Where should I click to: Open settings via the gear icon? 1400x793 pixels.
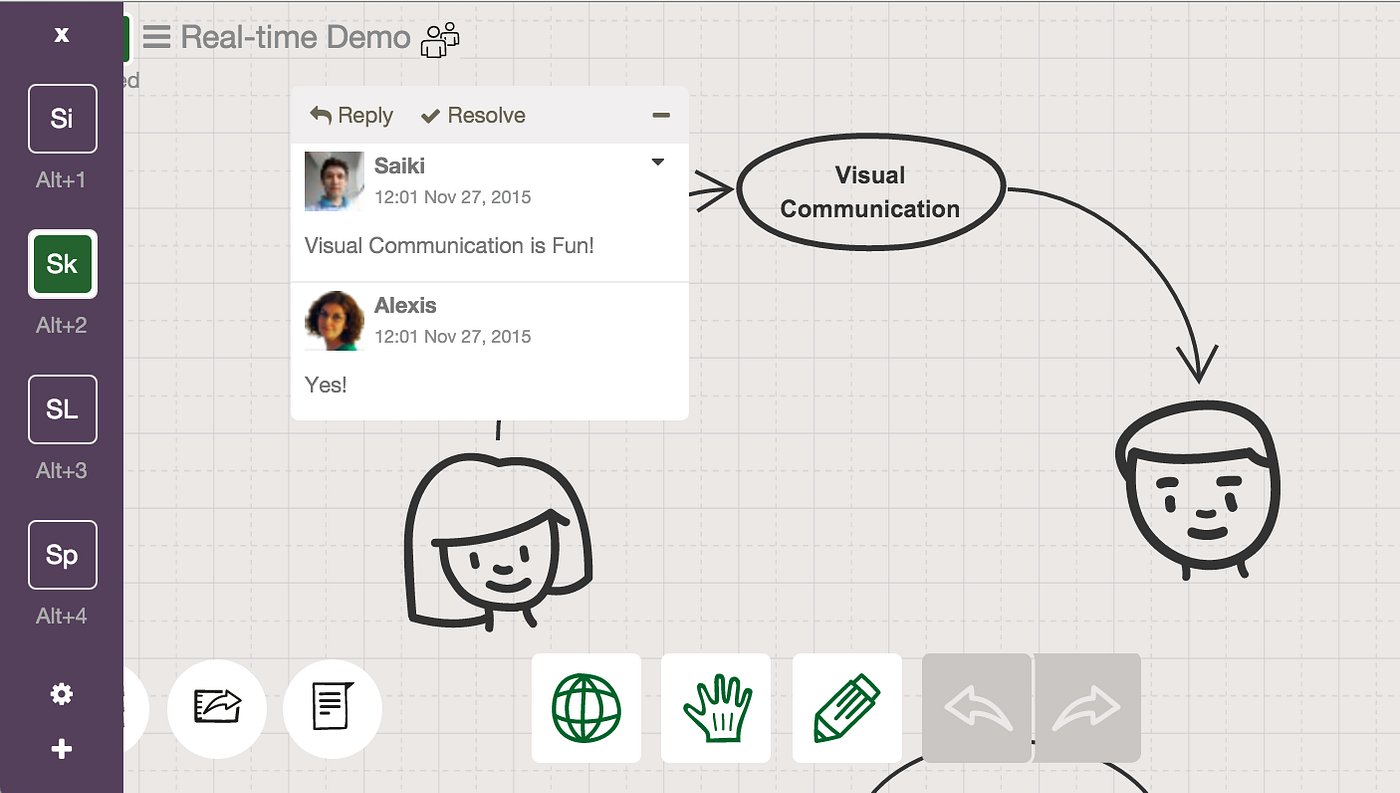point(61,693)
